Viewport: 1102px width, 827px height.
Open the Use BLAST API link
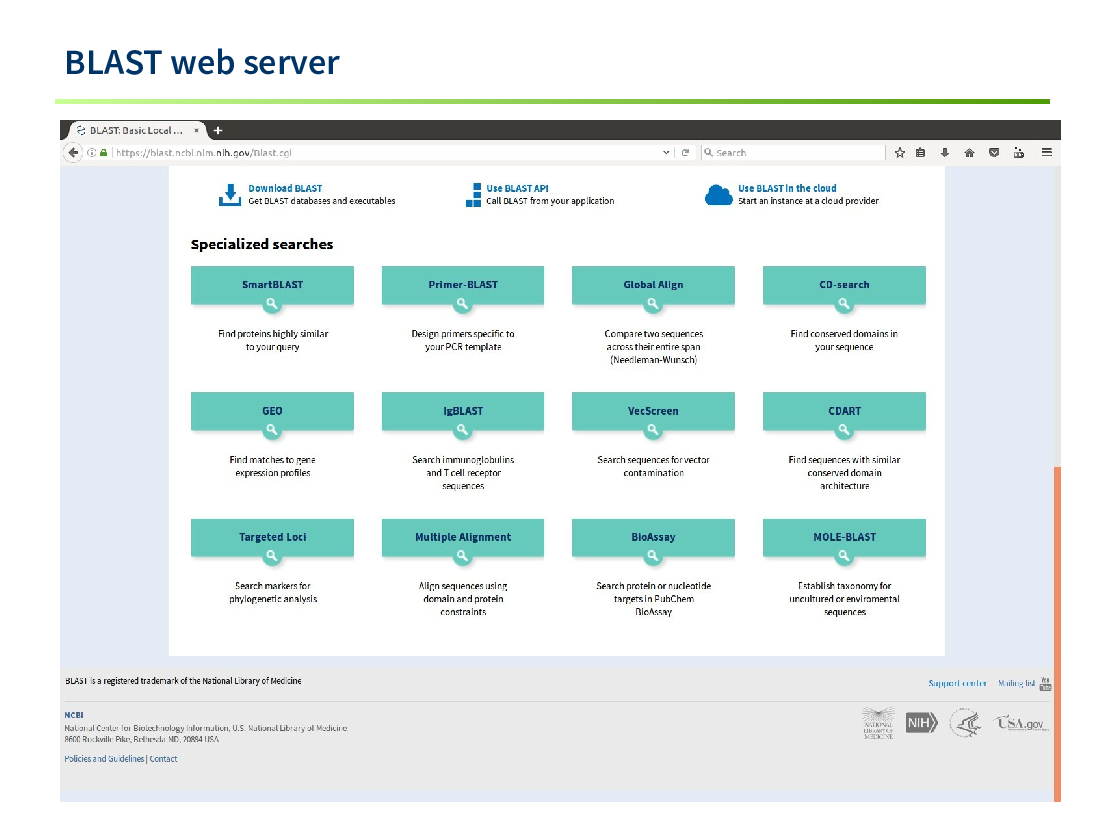pos(517,188)
